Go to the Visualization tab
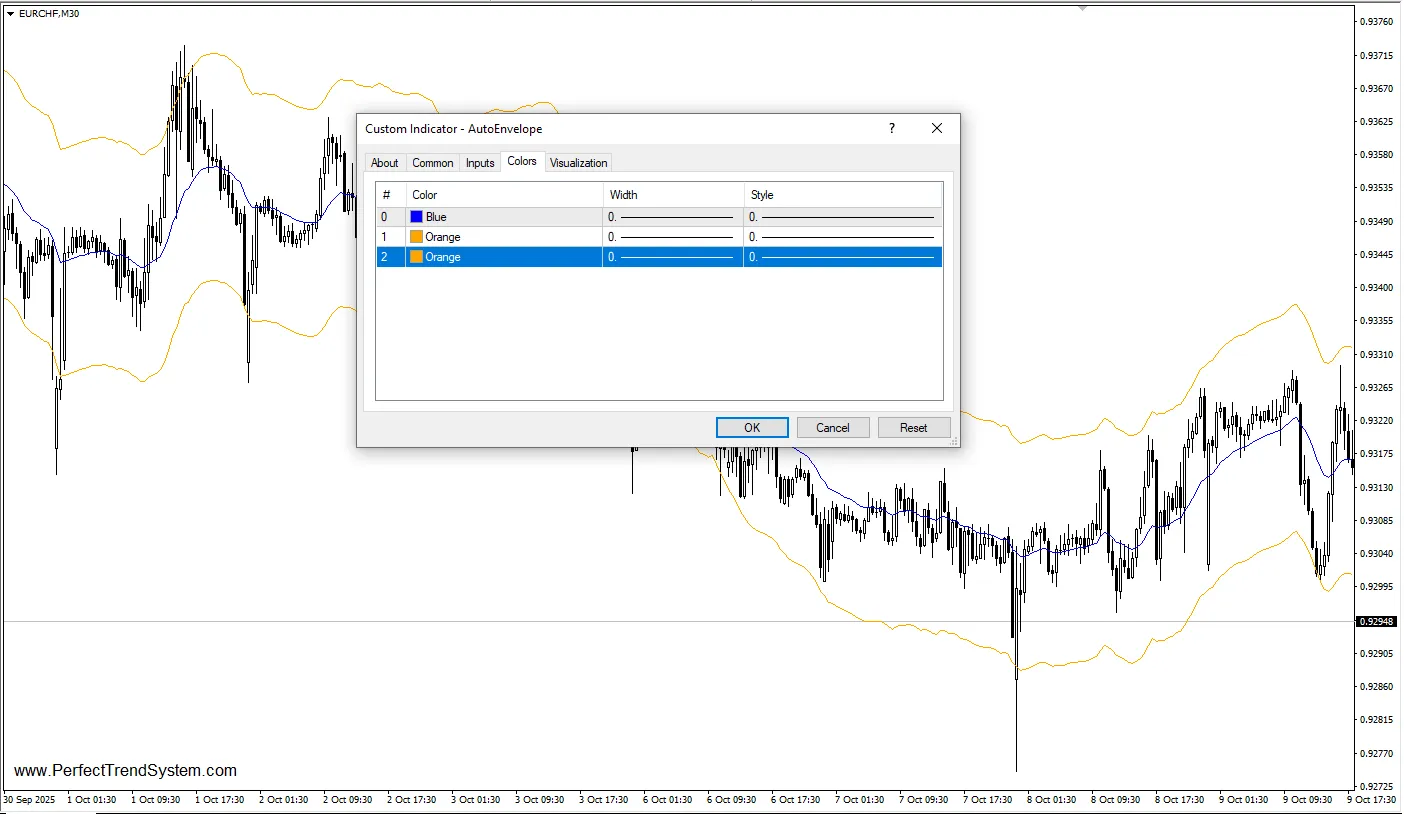Image resolution: width=1404 pixels, height=814 pixels. pyautogui.click(x=578, y=163)
